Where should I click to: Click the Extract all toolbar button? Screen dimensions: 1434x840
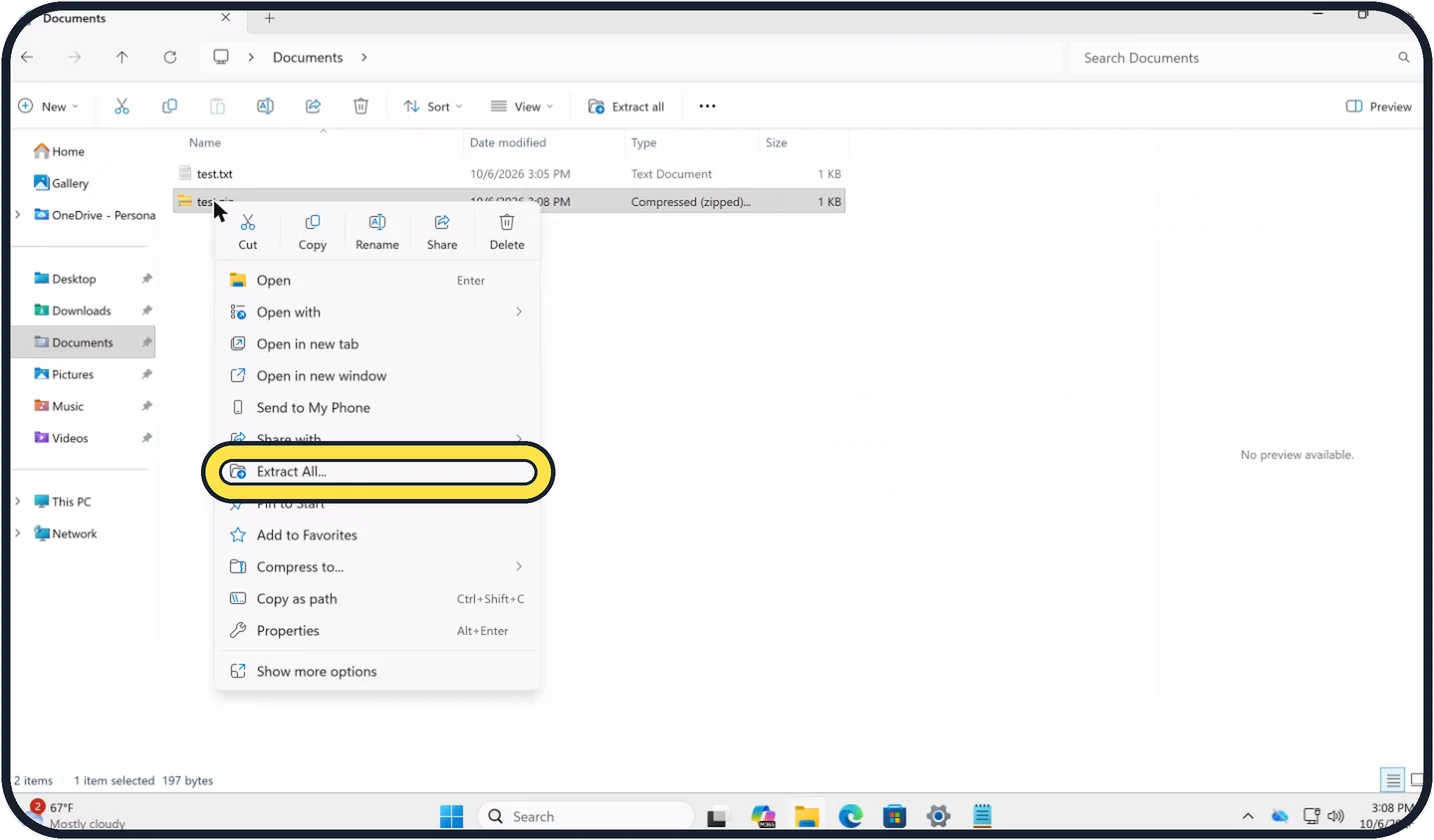(626, 106)
